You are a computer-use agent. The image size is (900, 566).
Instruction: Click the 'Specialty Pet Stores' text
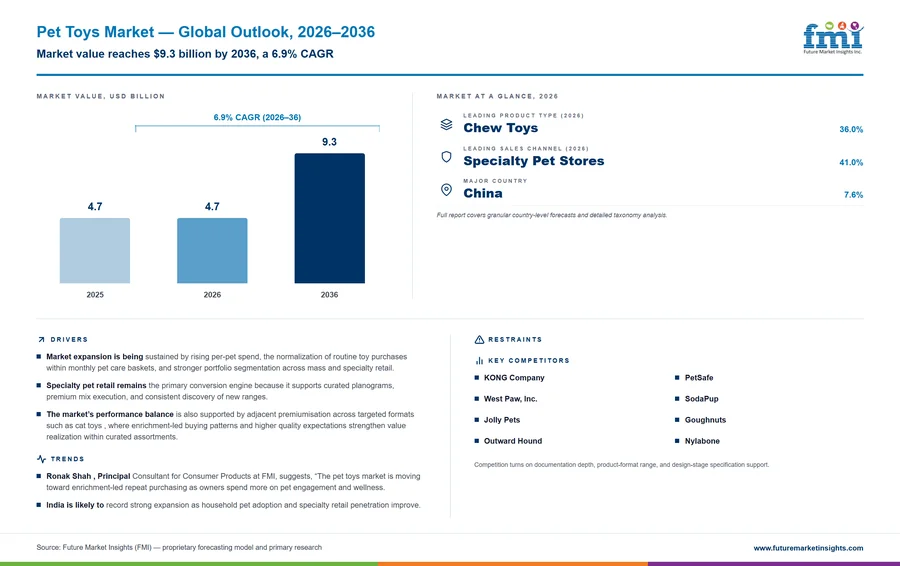[x=534, y=161]
